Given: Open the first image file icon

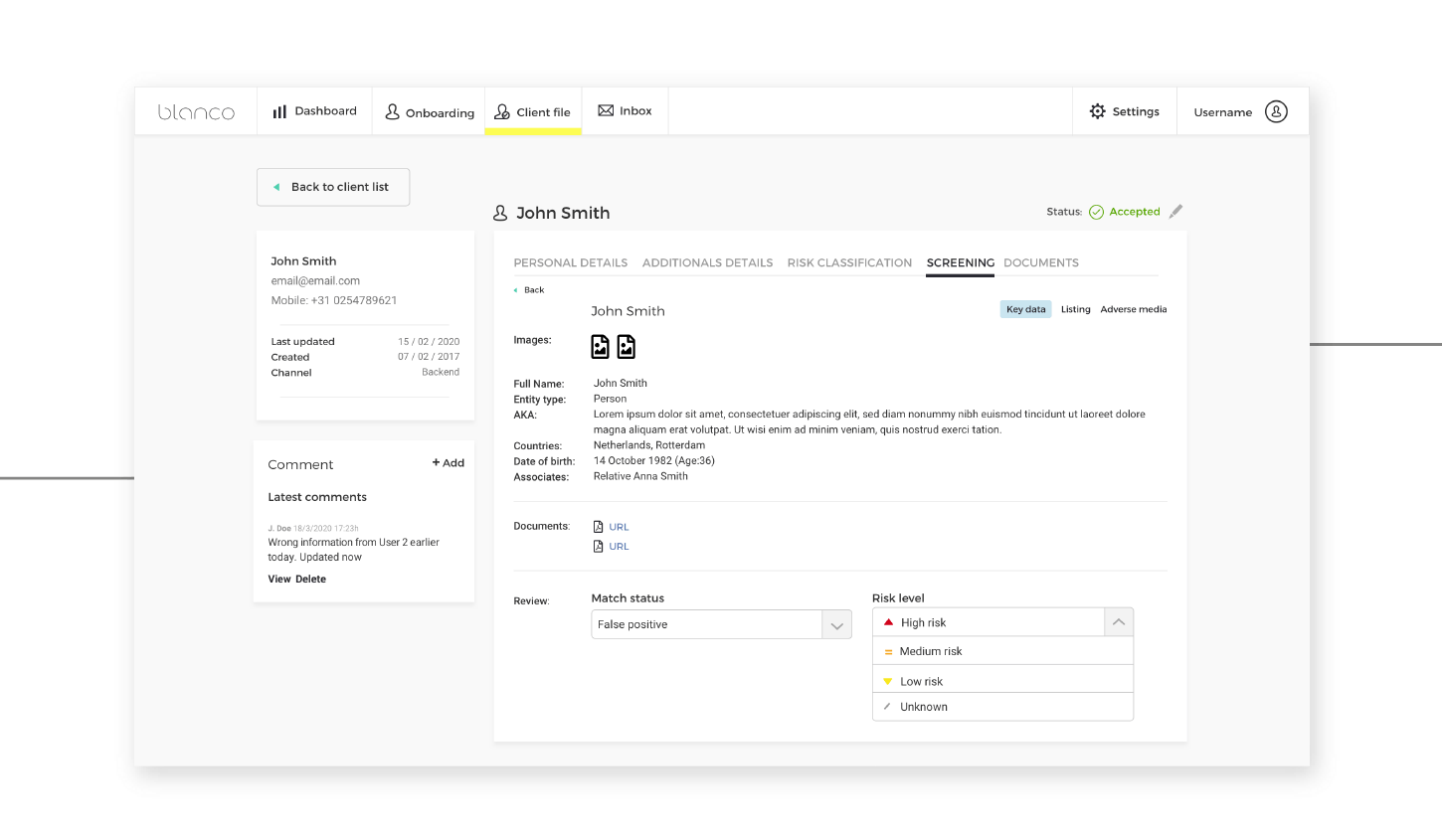Looking at the screenshot, I should point(600,346).
